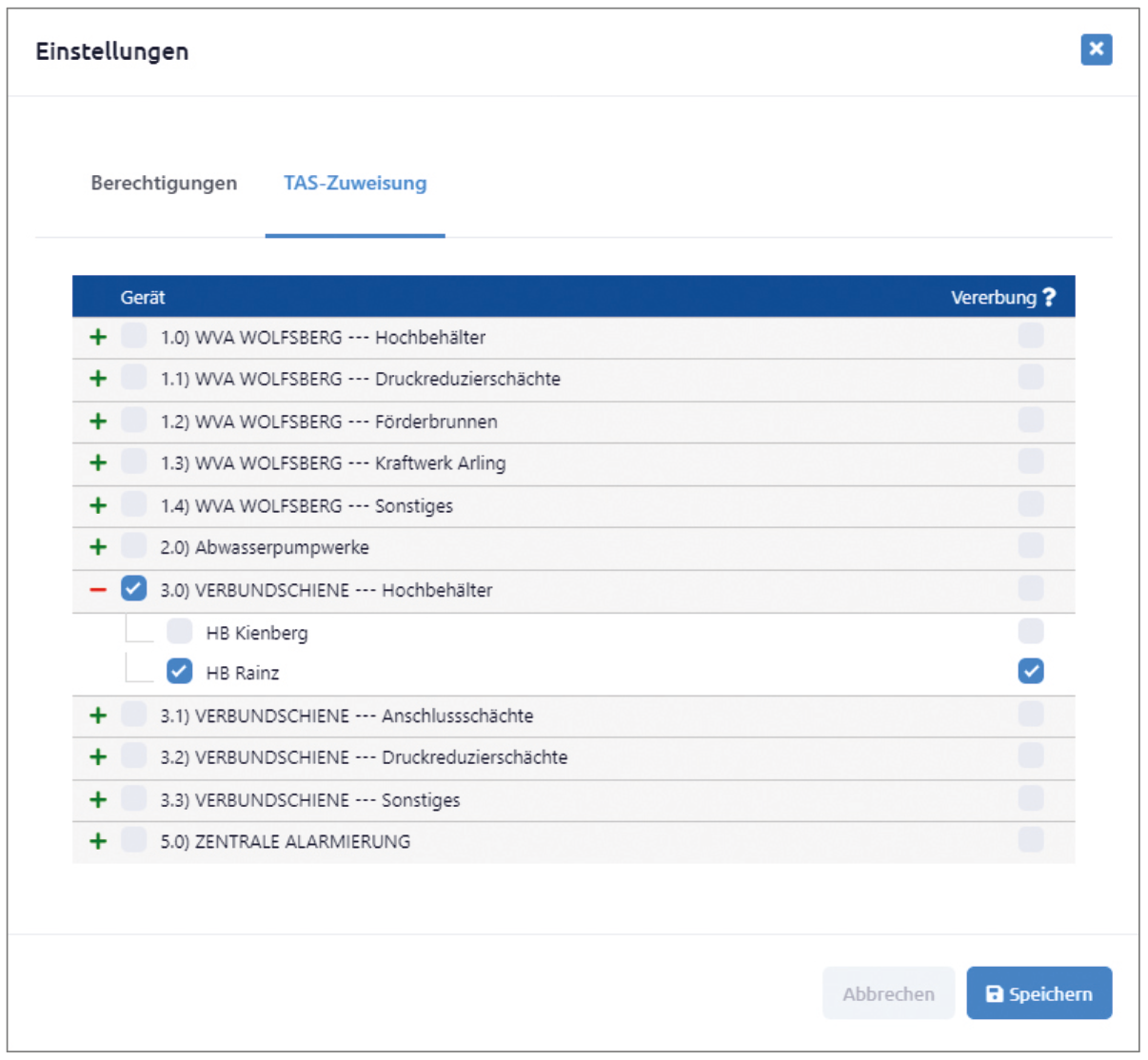
Task: Click text 1.3) WVA WOLFSBERG --- Kraftwerk Arling
Action: coord(333,463)
